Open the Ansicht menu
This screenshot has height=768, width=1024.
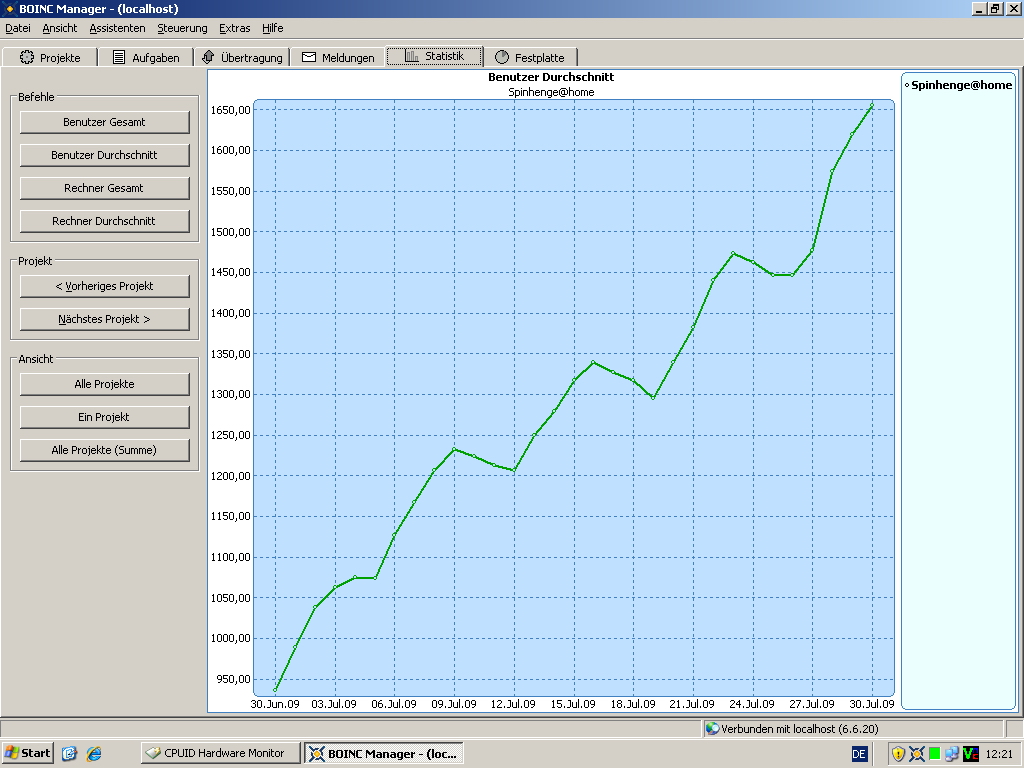(x=59, y=28)
